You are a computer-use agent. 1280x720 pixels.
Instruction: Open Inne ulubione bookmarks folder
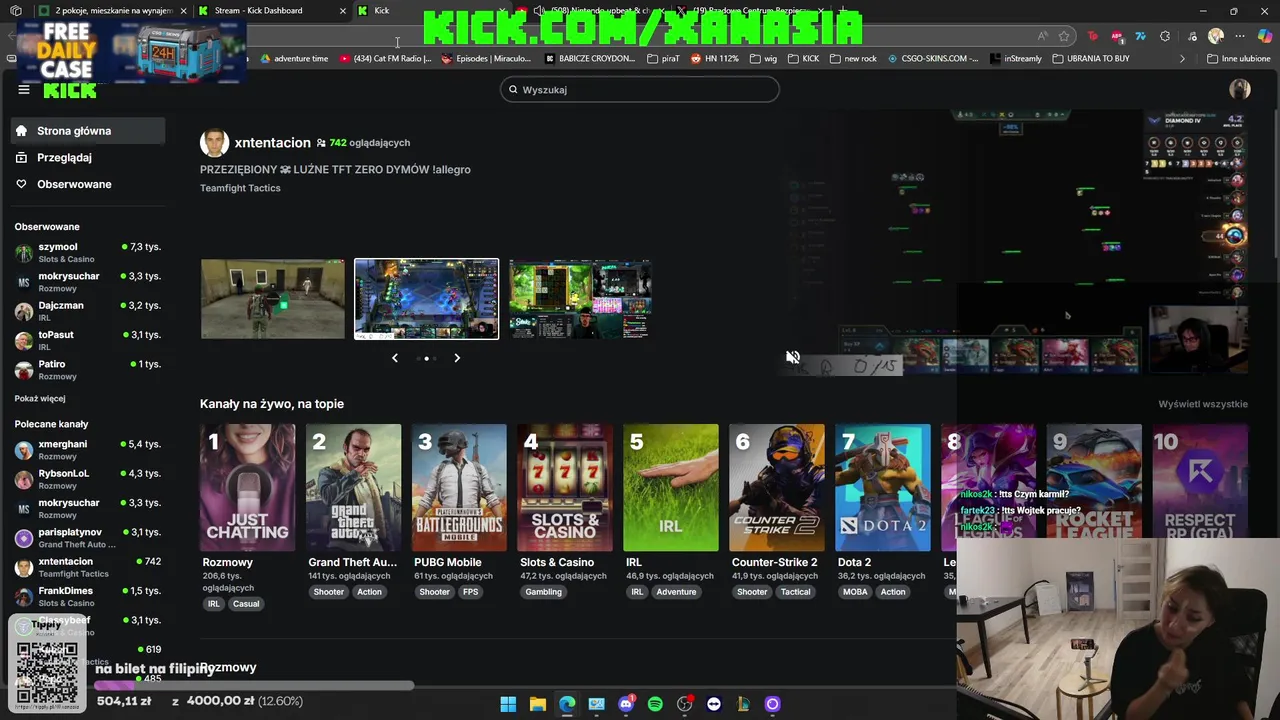pos(1238,58)
